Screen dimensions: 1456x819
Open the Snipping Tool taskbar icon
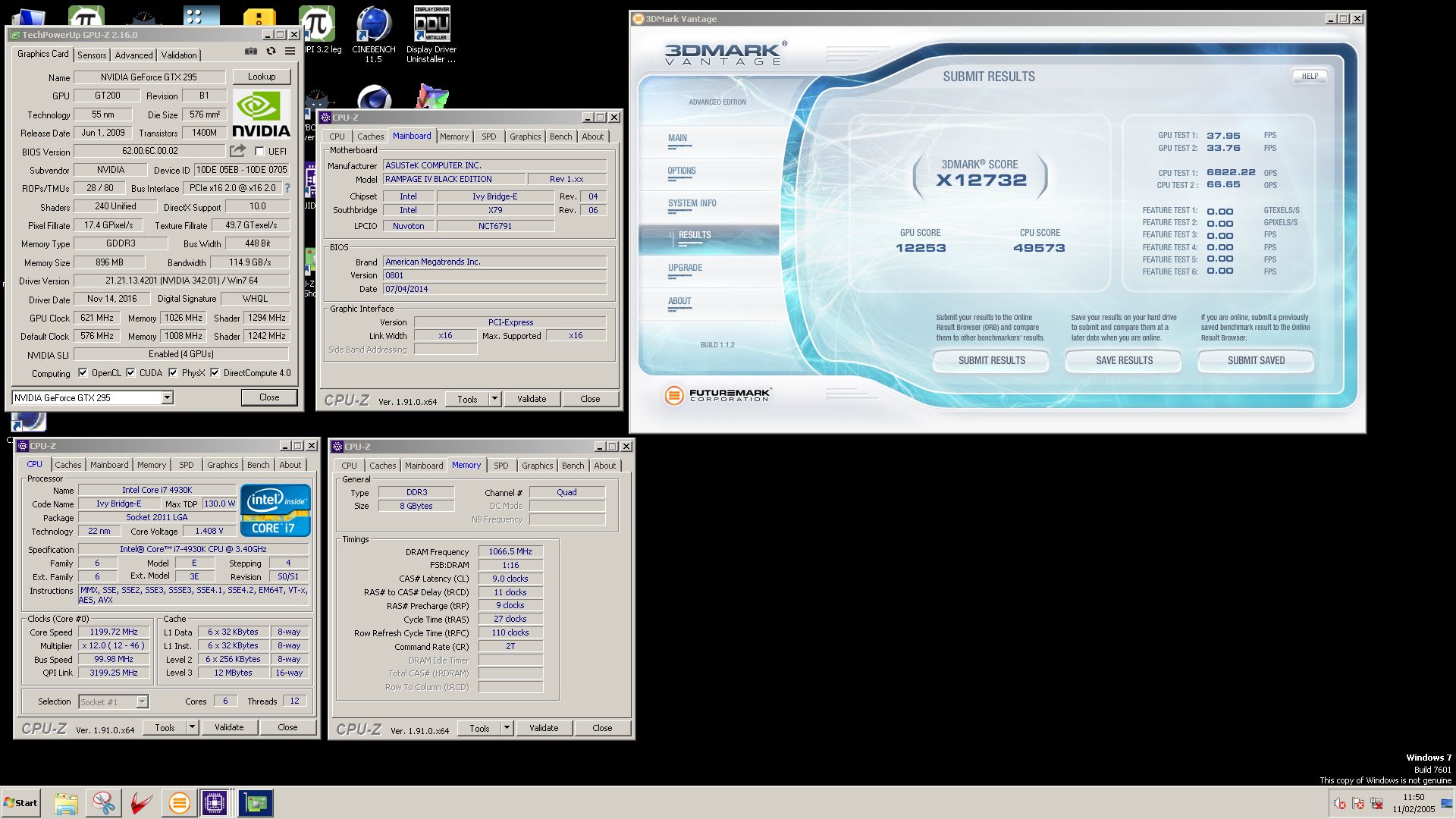tap(104, 803)
